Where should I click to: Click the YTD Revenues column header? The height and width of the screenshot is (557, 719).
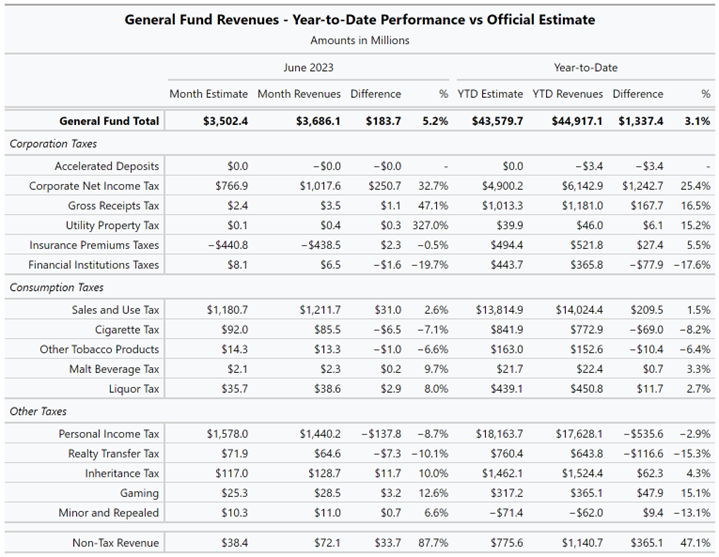[x=567, y=94]
